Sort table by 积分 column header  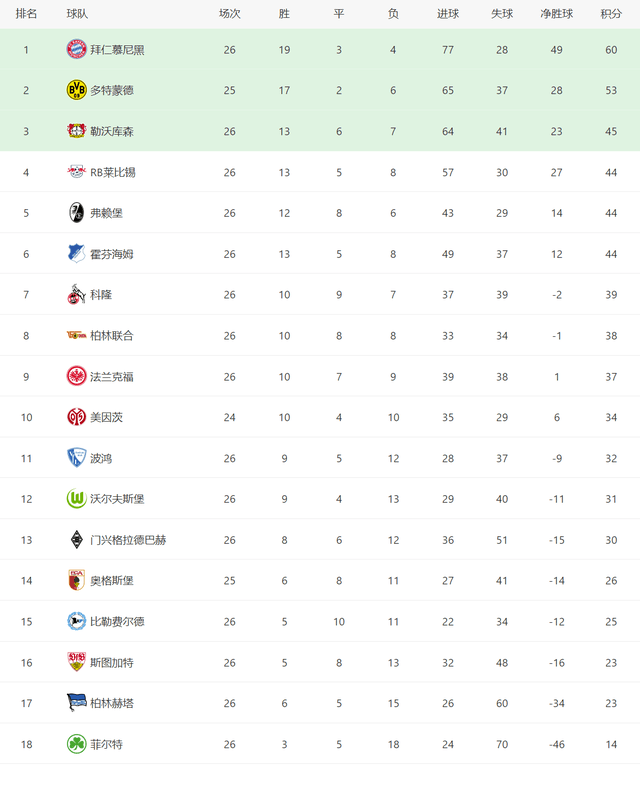coord(611,14)
